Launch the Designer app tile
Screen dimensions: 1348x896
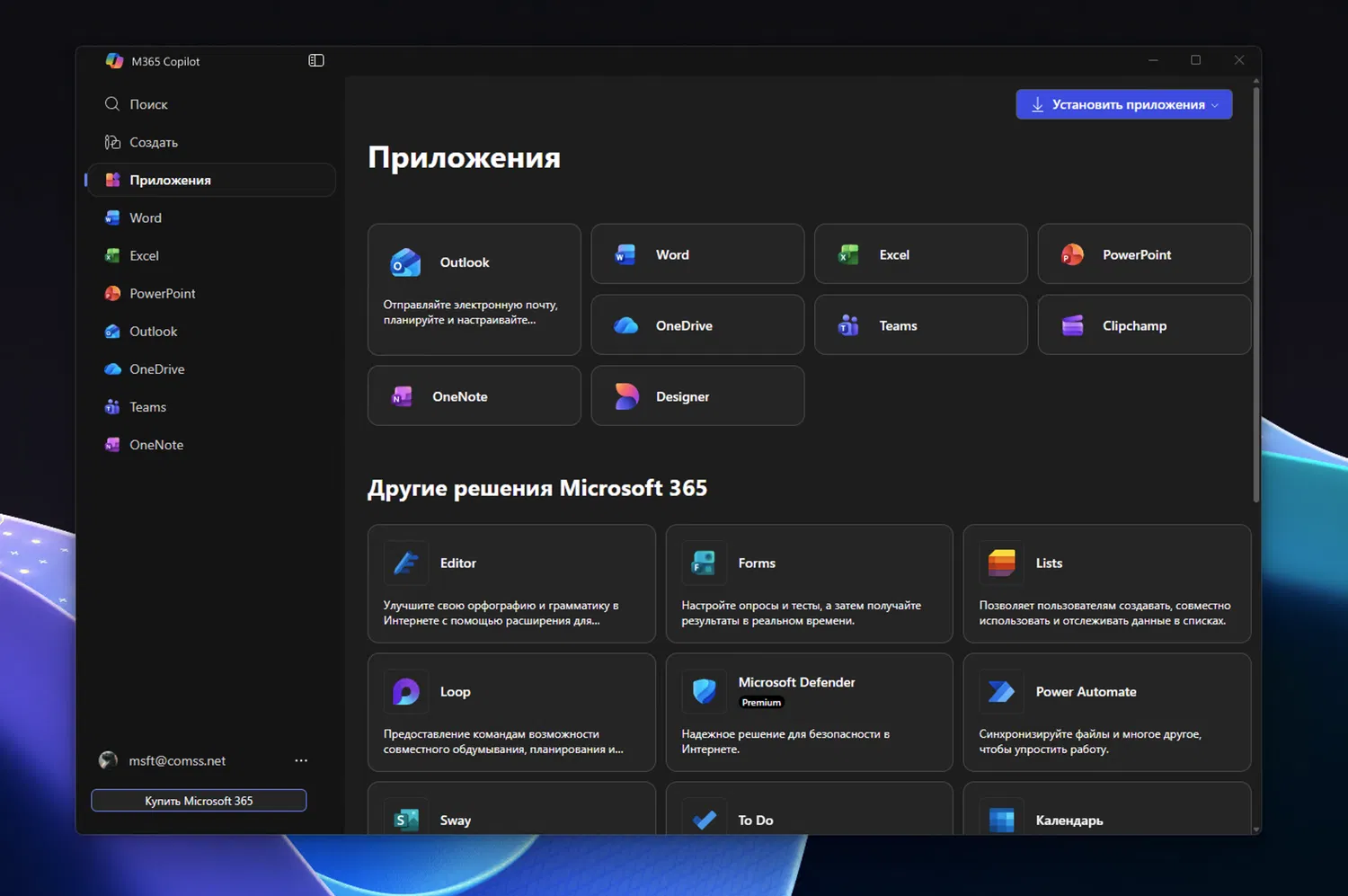click(x=697, y=395)
